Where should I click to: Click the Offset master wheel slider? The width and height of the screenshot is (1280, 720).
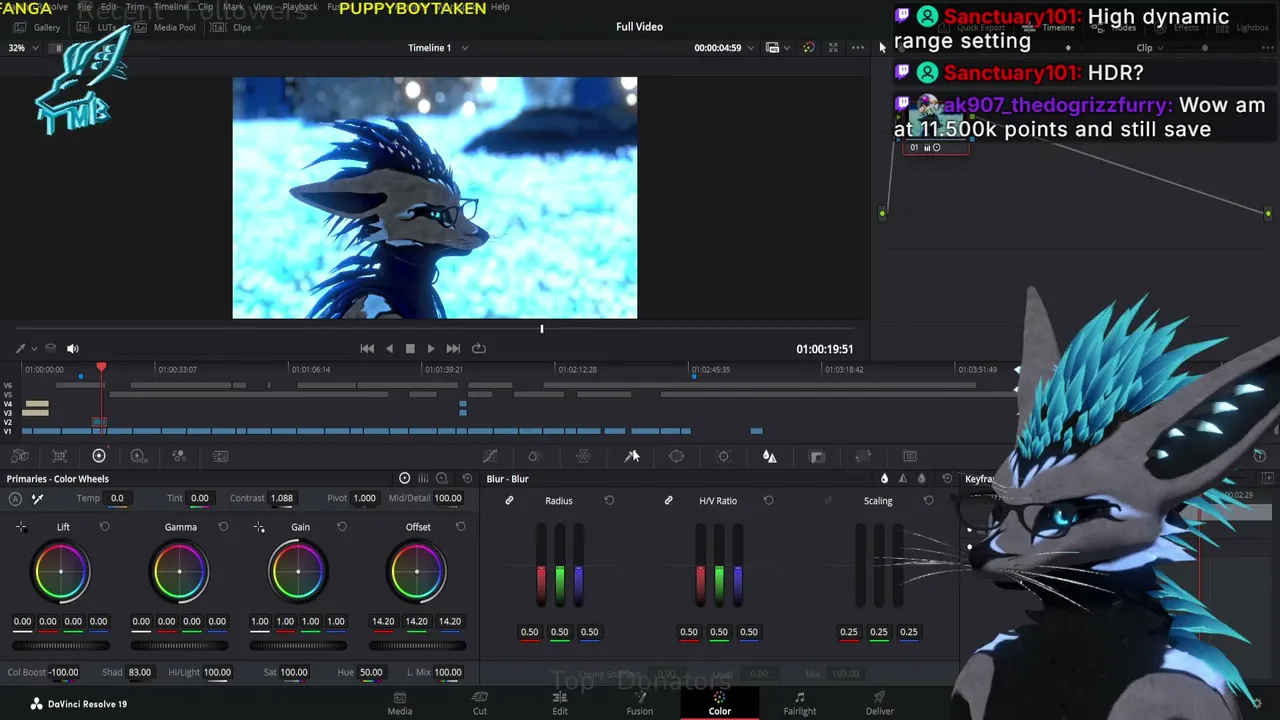pyautogui.click(x=417, y=645)
